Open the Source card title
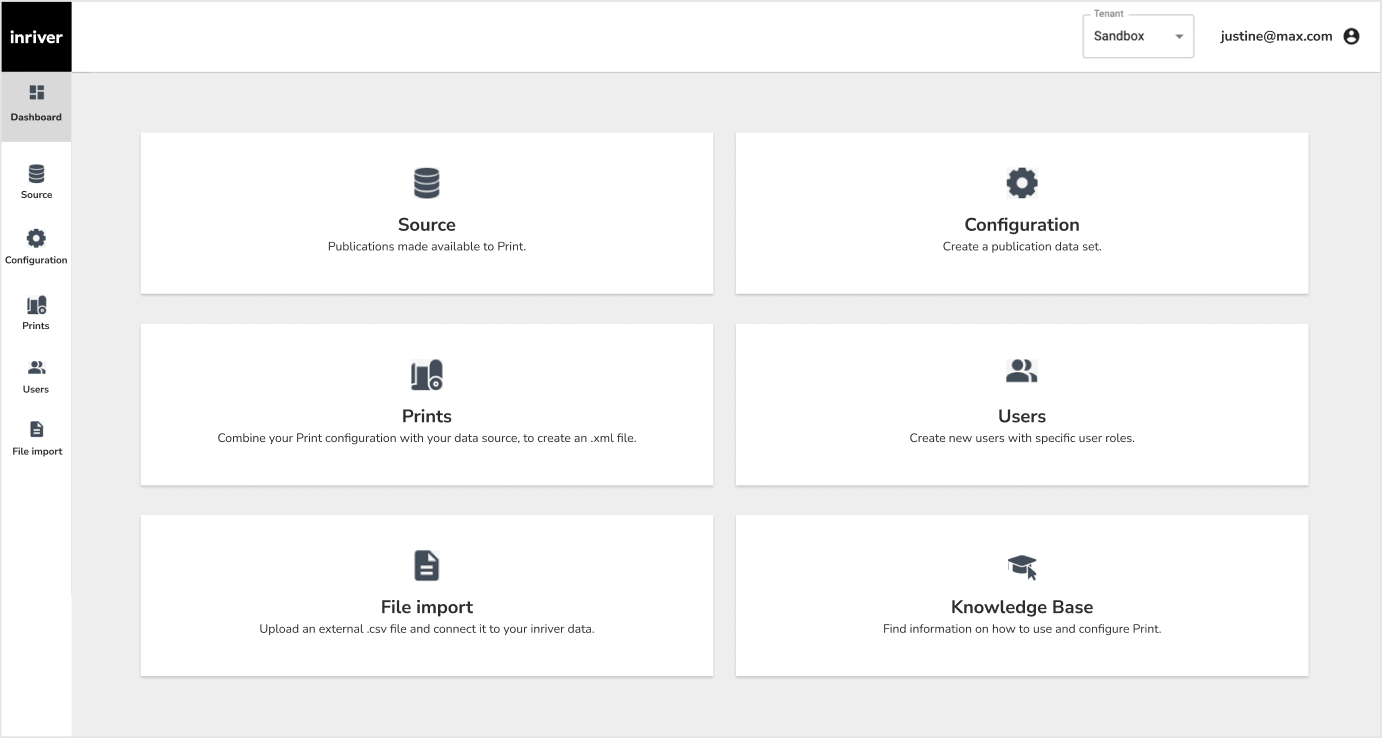The width and height of the screenshot is (1382, 738). [x=427, y=225]
